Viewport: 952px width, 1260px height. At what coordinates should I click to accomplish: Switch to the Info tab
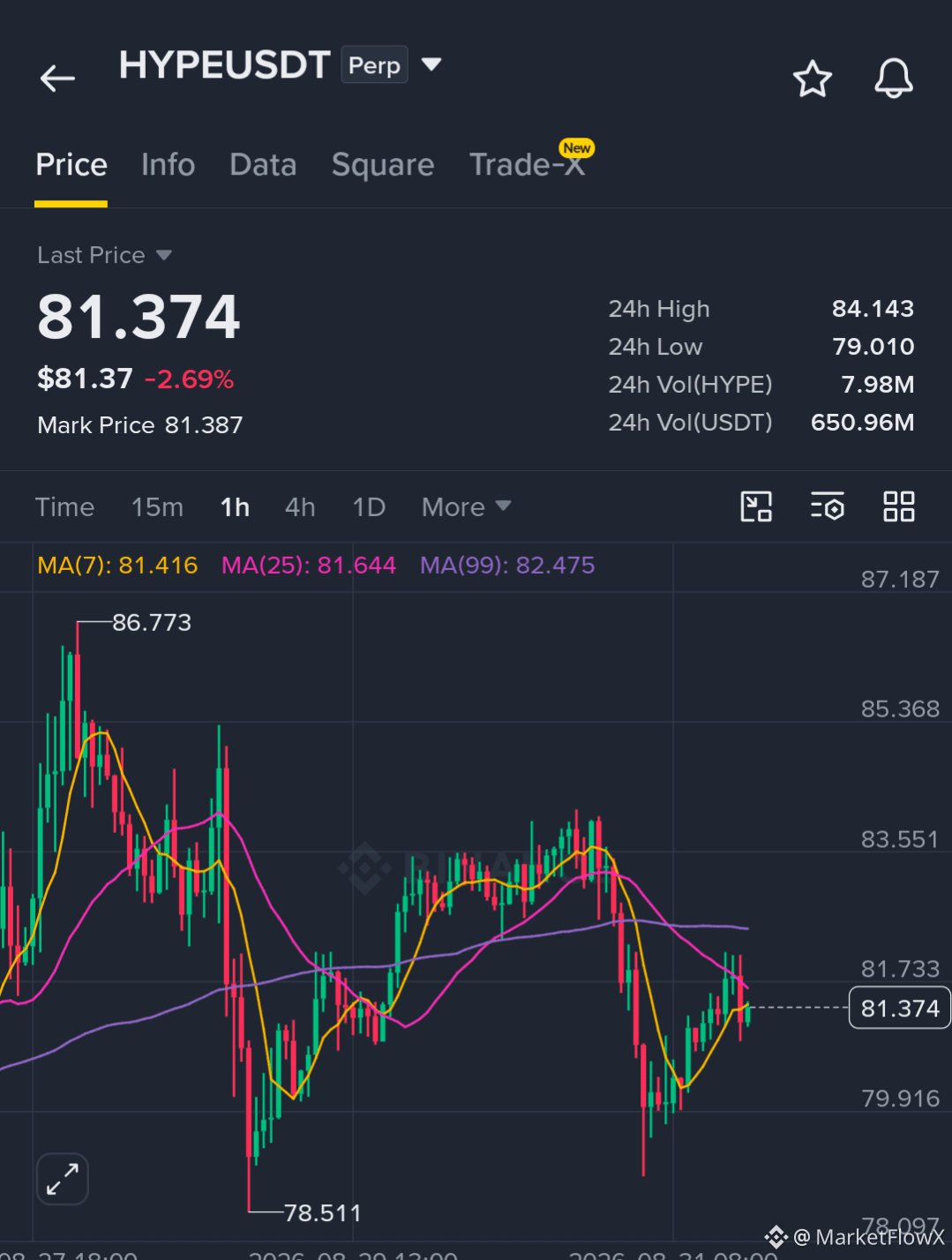pos(168,165)
